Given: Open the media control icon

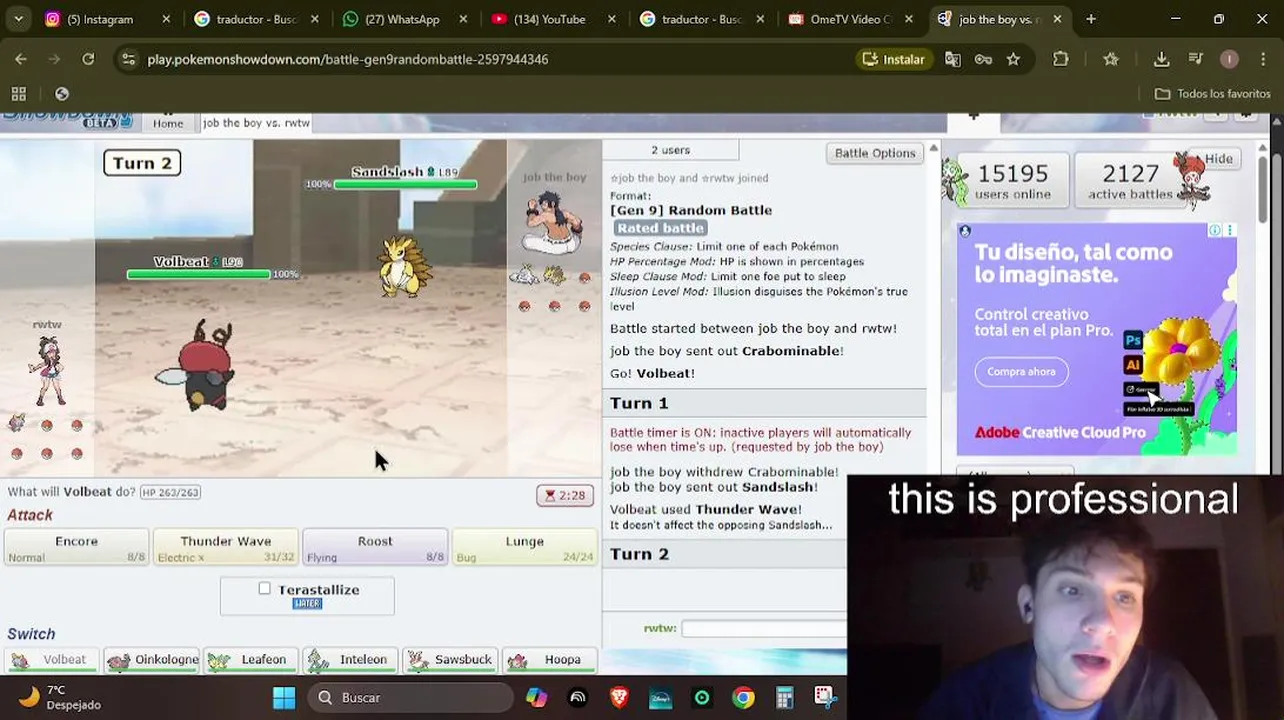Looking at the screenshot, I should [1196, 59].
